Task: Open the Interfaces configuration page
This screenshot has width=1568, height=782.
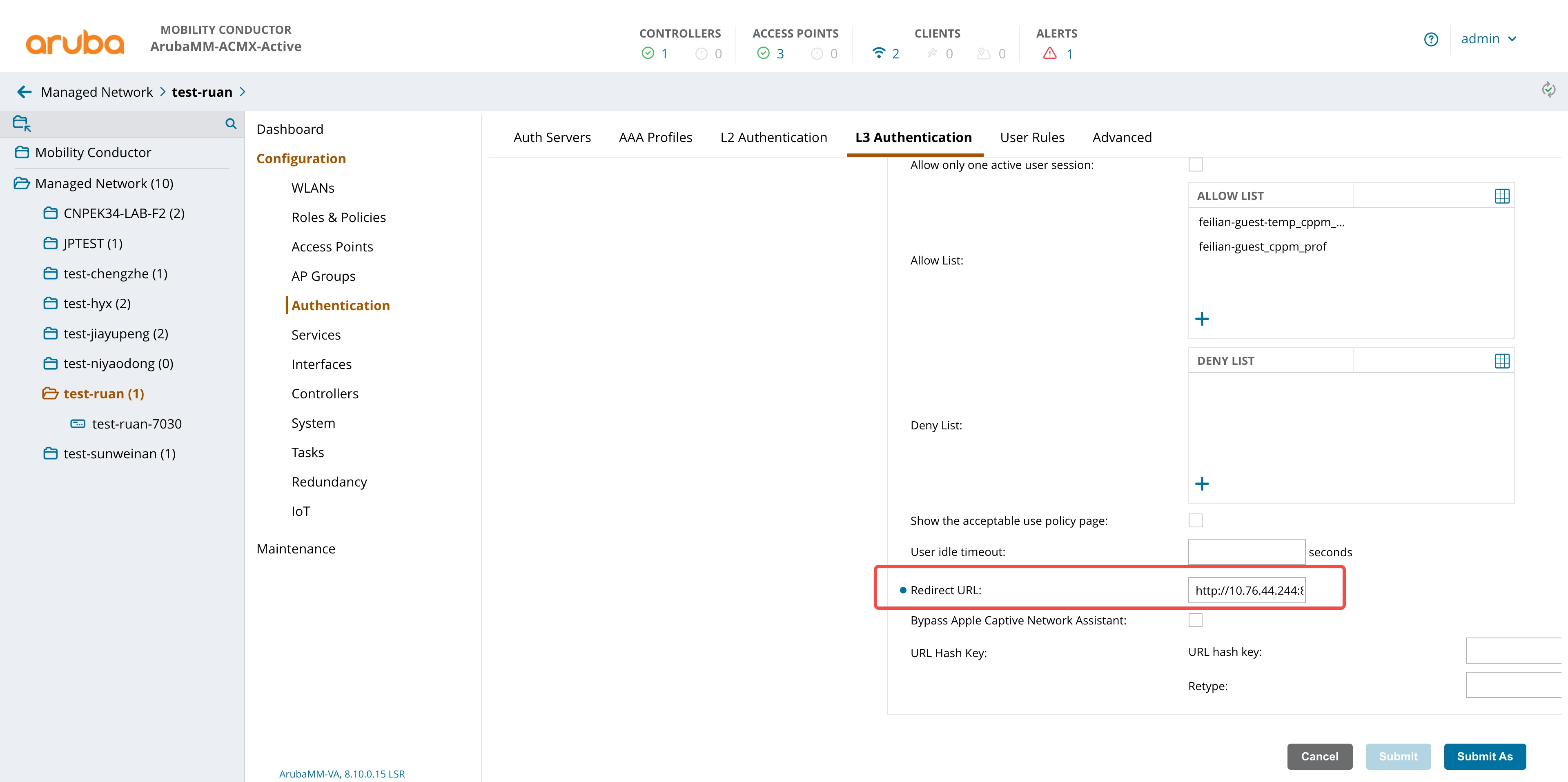Action: pyautogui.click(x=321, y=364)
